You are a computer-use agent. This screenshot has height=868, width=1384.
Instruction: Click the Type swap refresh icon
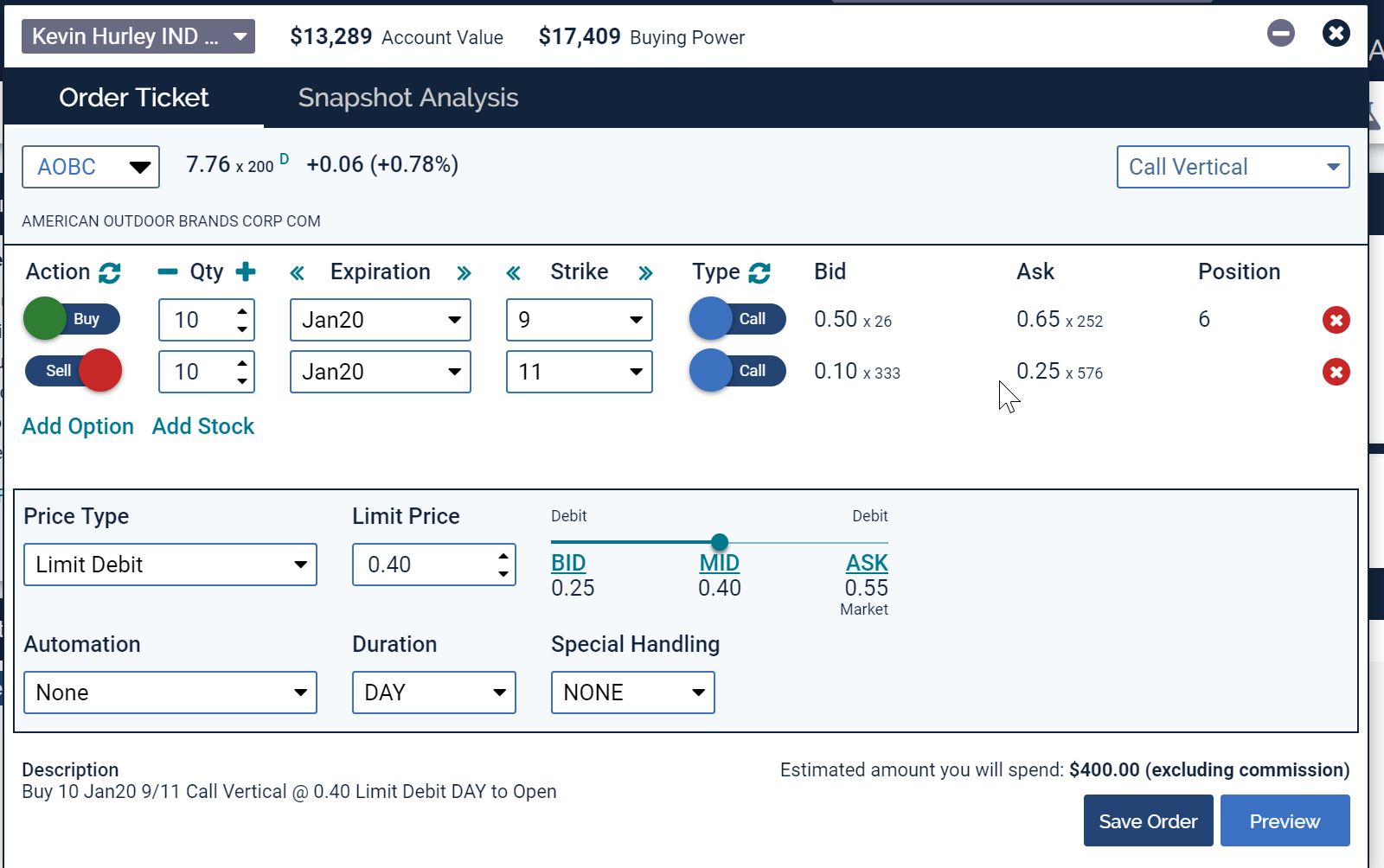759,273
